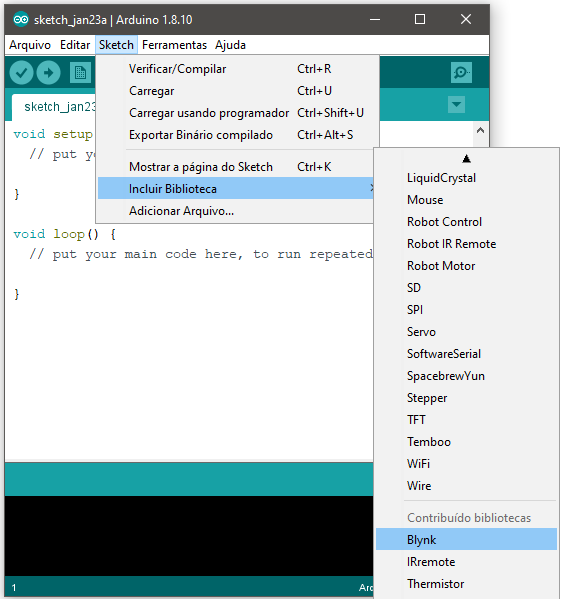Select the Servo library
564x599 pixels.
click(x=466, y=332)
